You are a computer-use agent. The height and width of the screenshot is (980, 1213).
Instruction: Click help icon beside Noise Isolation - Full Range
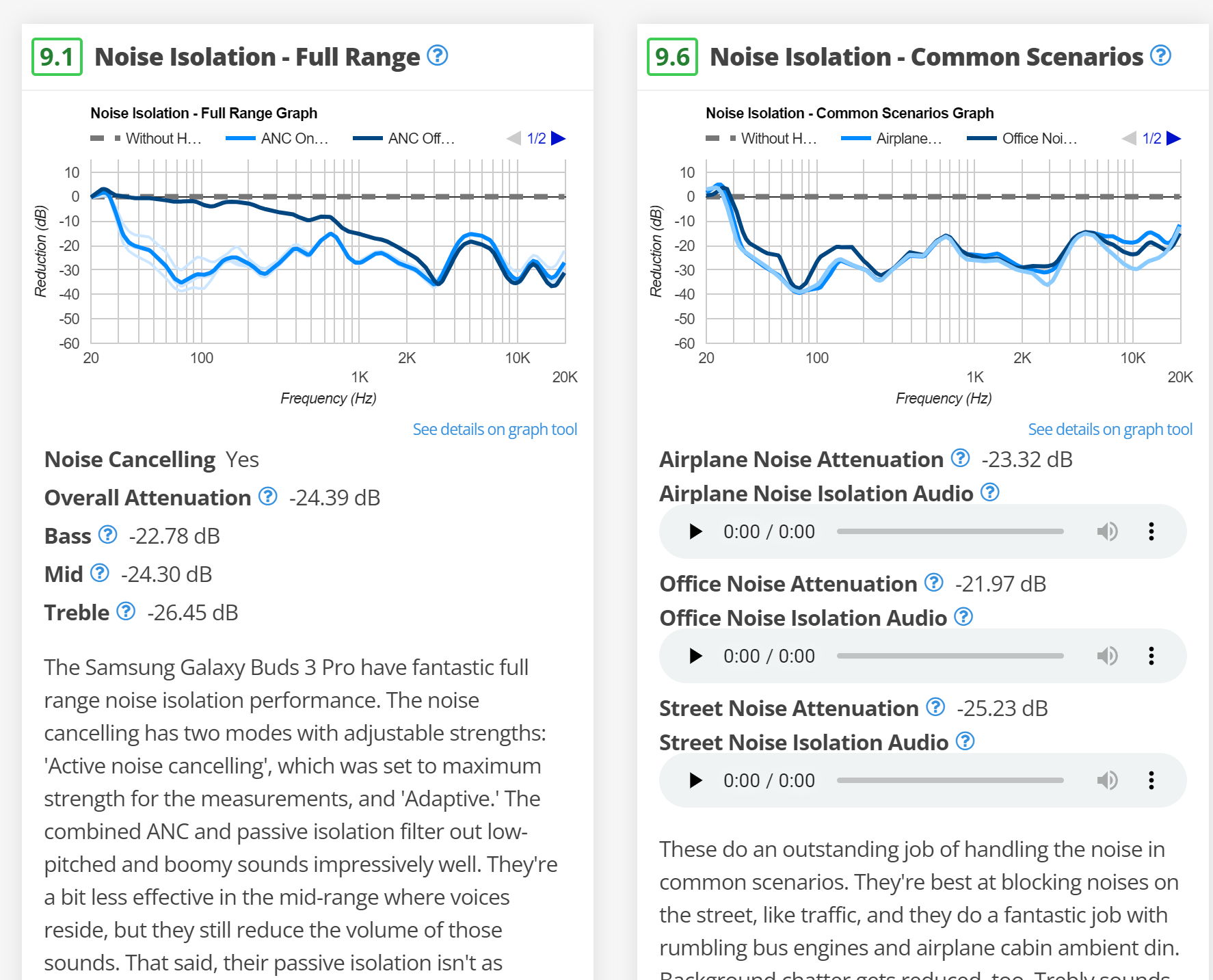pyautogui.click(x=437, y=55)
